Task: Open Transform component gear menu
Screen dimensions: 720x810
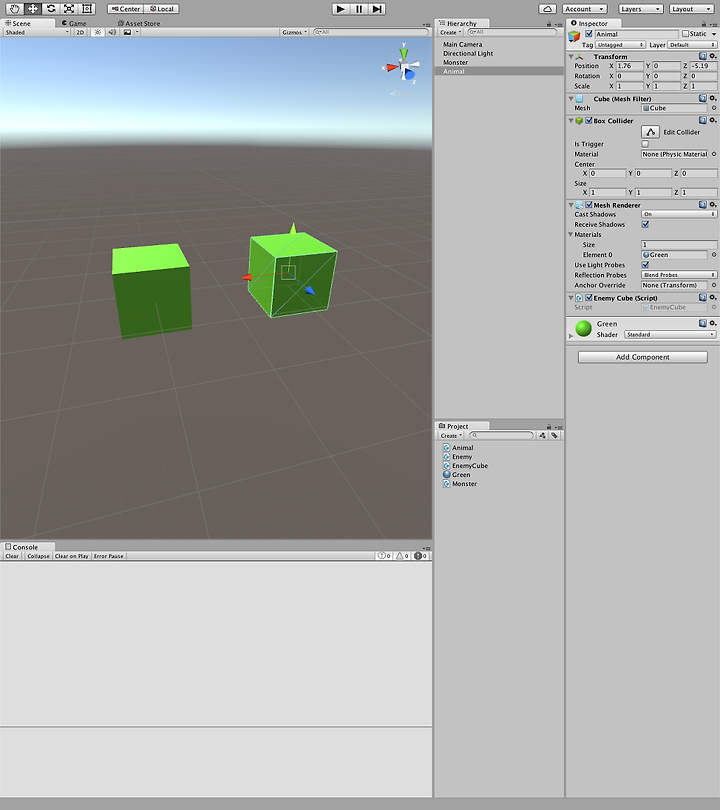Action: 712,56
